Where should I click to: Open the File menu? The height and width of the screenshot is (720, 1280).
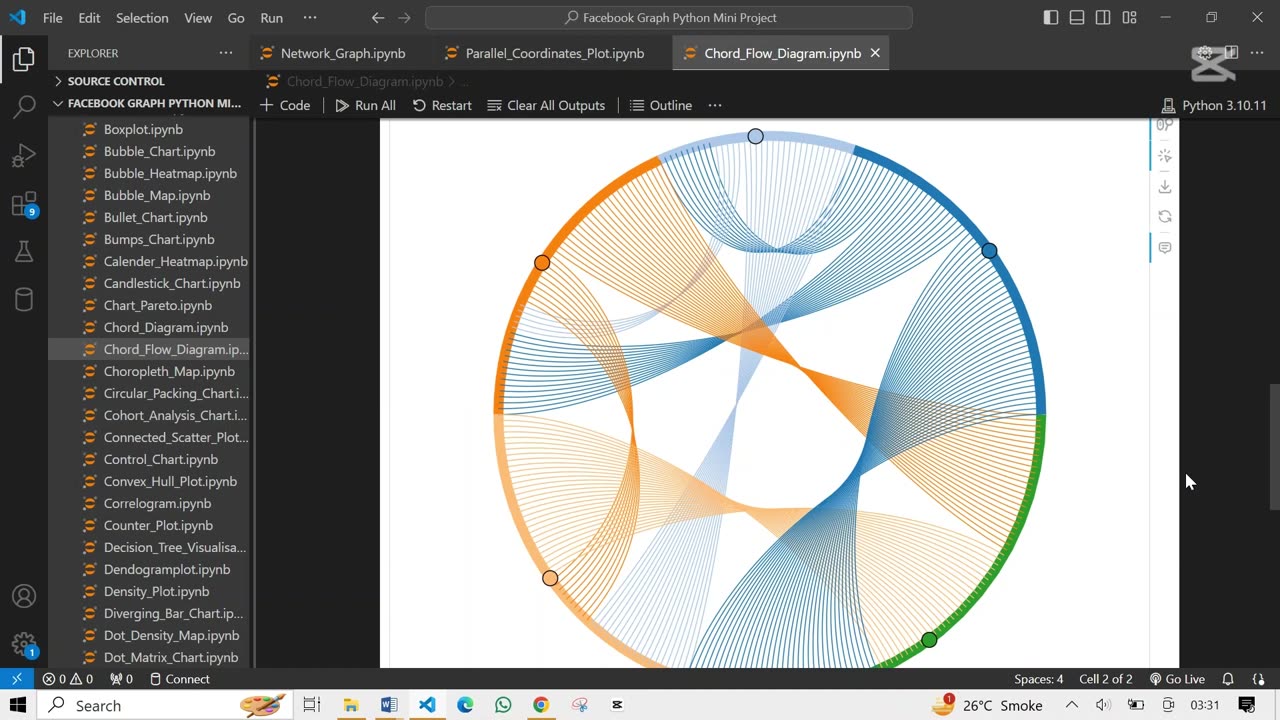[53, 18]
